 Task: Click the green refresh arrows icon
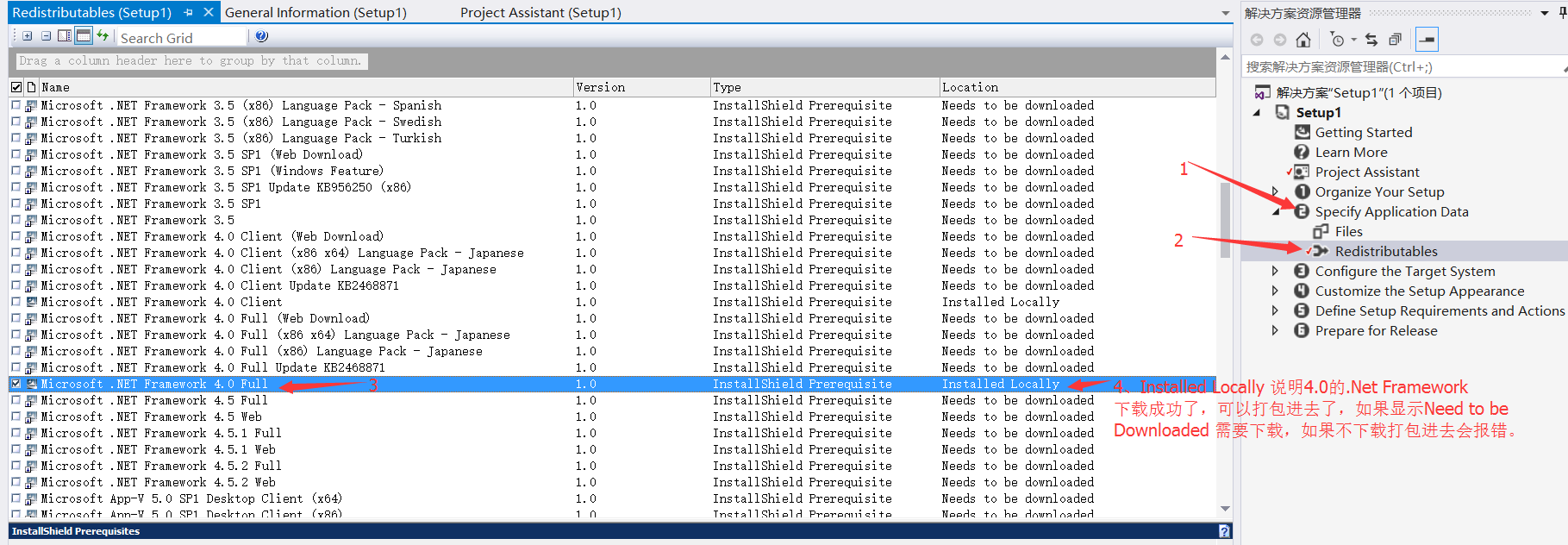[x=103, y=35]
